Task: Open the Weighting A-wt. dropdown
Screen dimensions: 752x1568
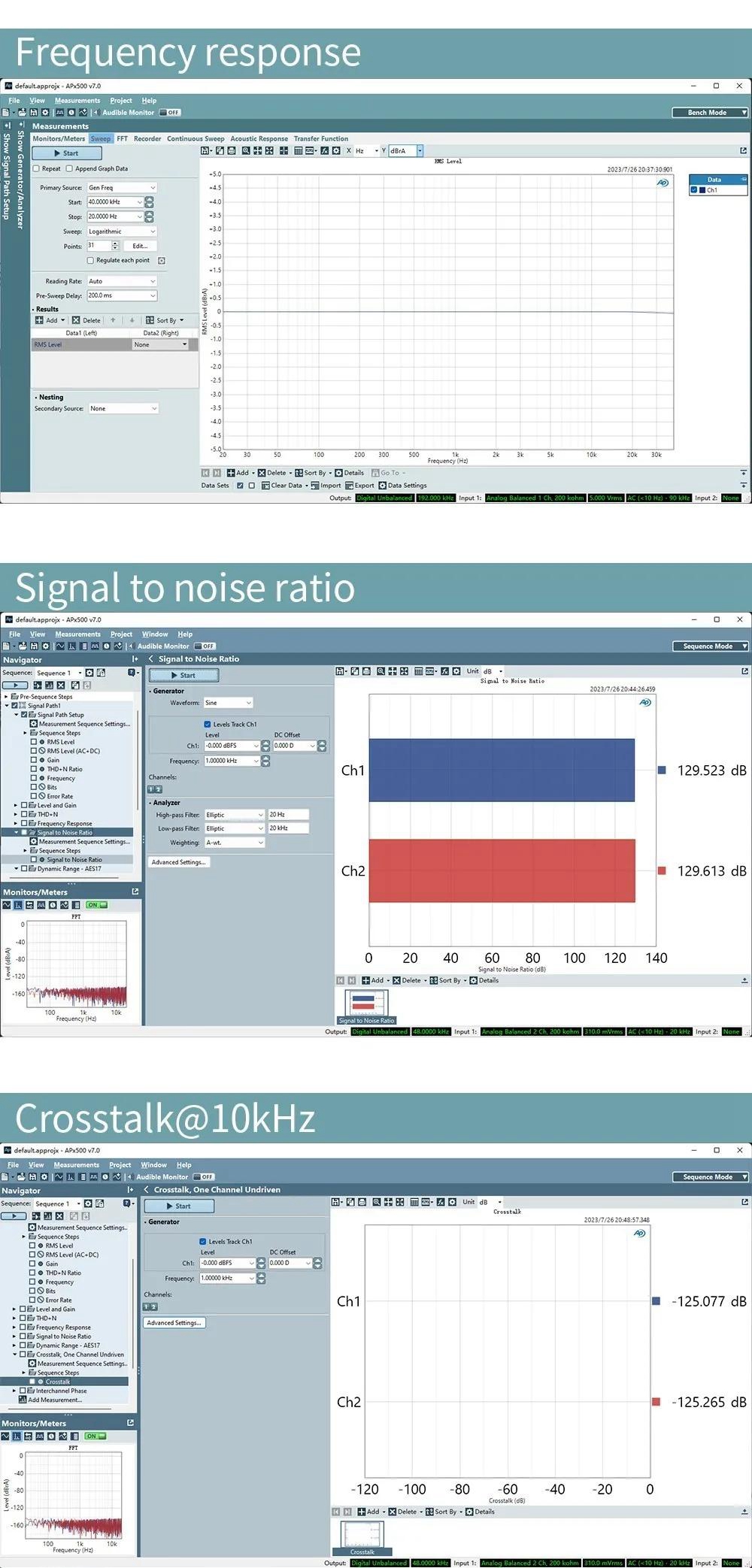Action: tap(235, 843)
